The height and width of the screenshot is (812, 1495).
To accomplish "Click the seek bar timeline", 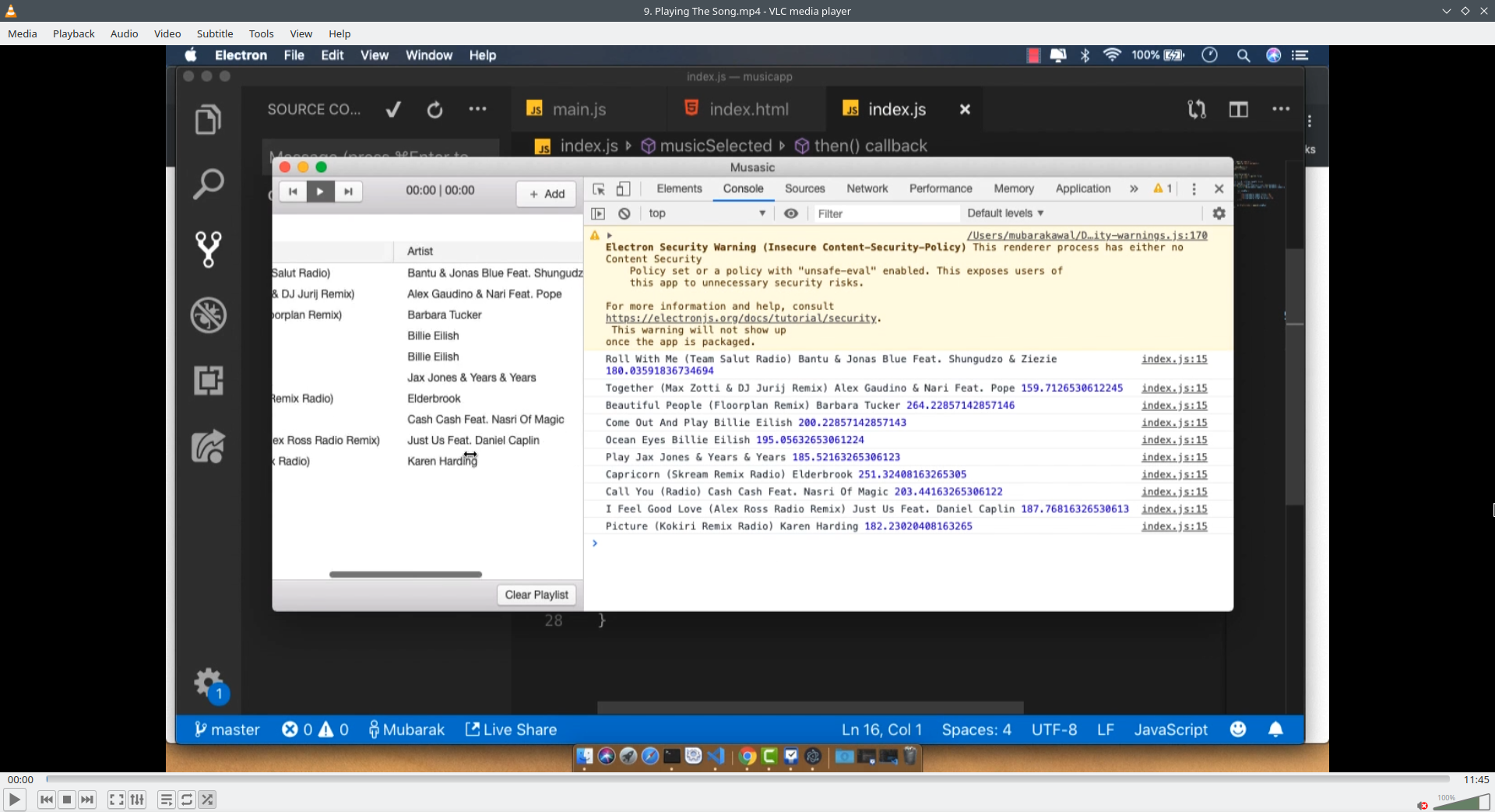I will 747,779.
